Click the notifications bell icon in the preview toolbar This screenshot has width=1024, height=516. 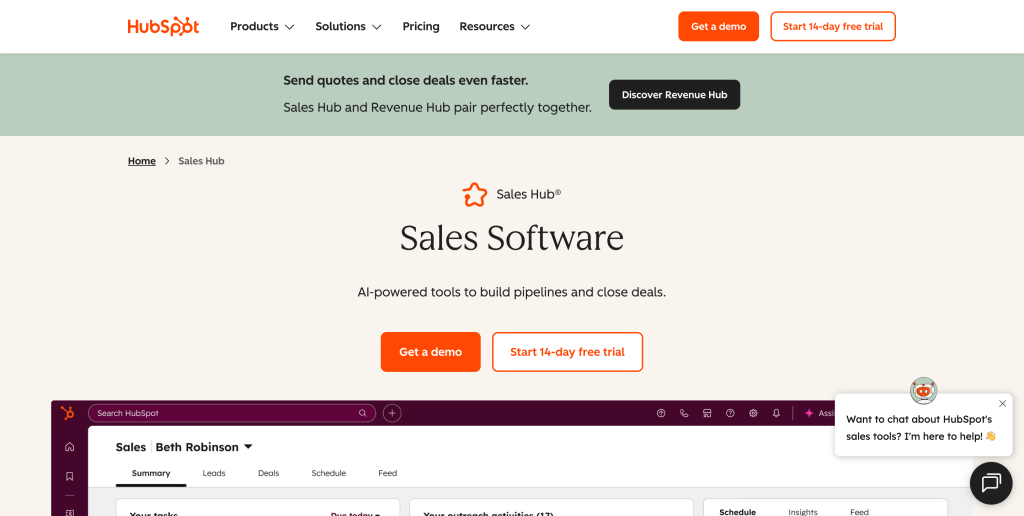(776, 413)
